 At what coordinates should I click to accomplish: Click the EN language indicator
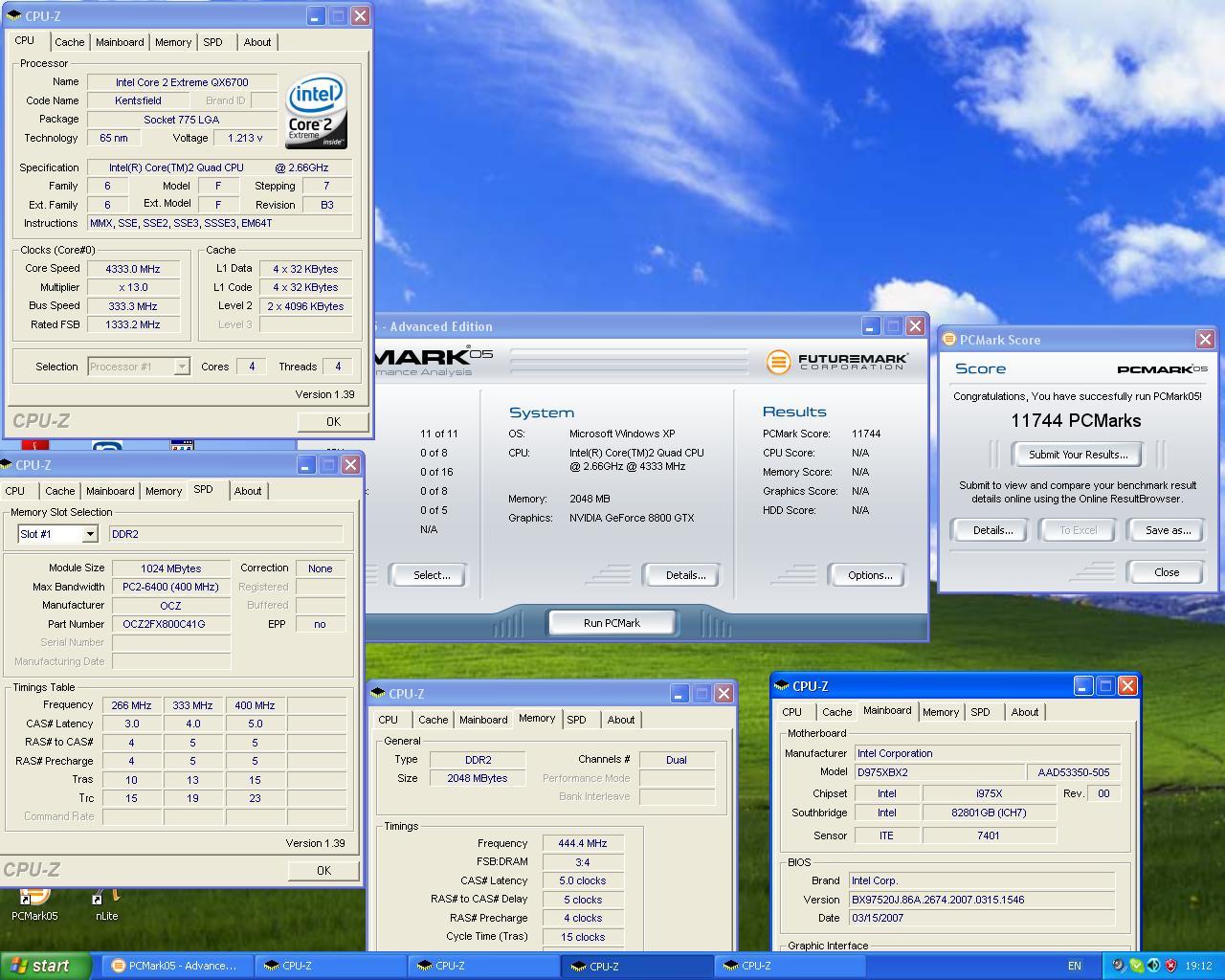coord(1075,966)
